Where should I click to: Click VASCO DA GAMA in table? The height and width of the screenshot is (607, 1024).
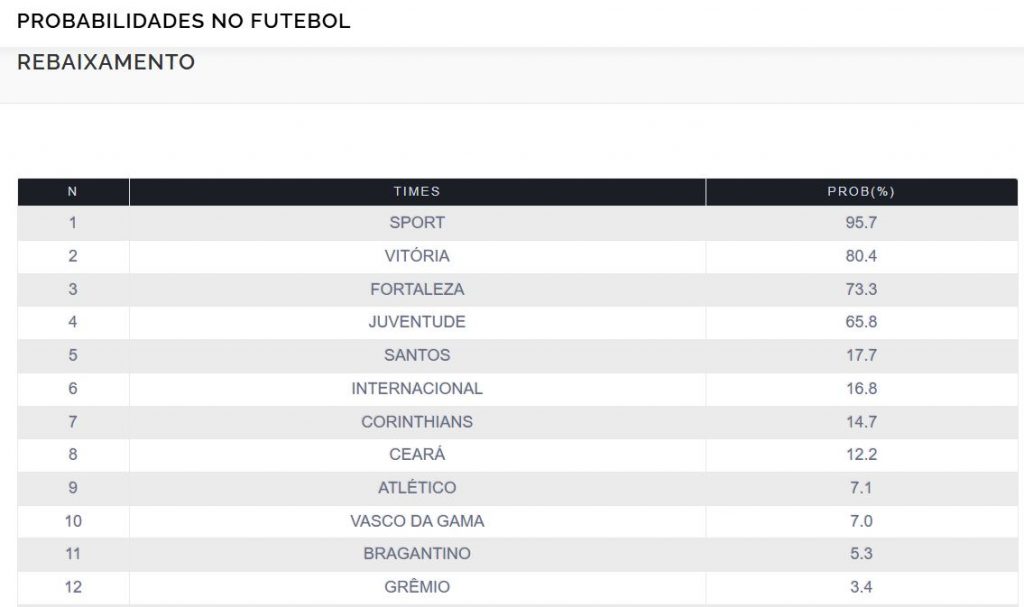[x=417, y=521]
